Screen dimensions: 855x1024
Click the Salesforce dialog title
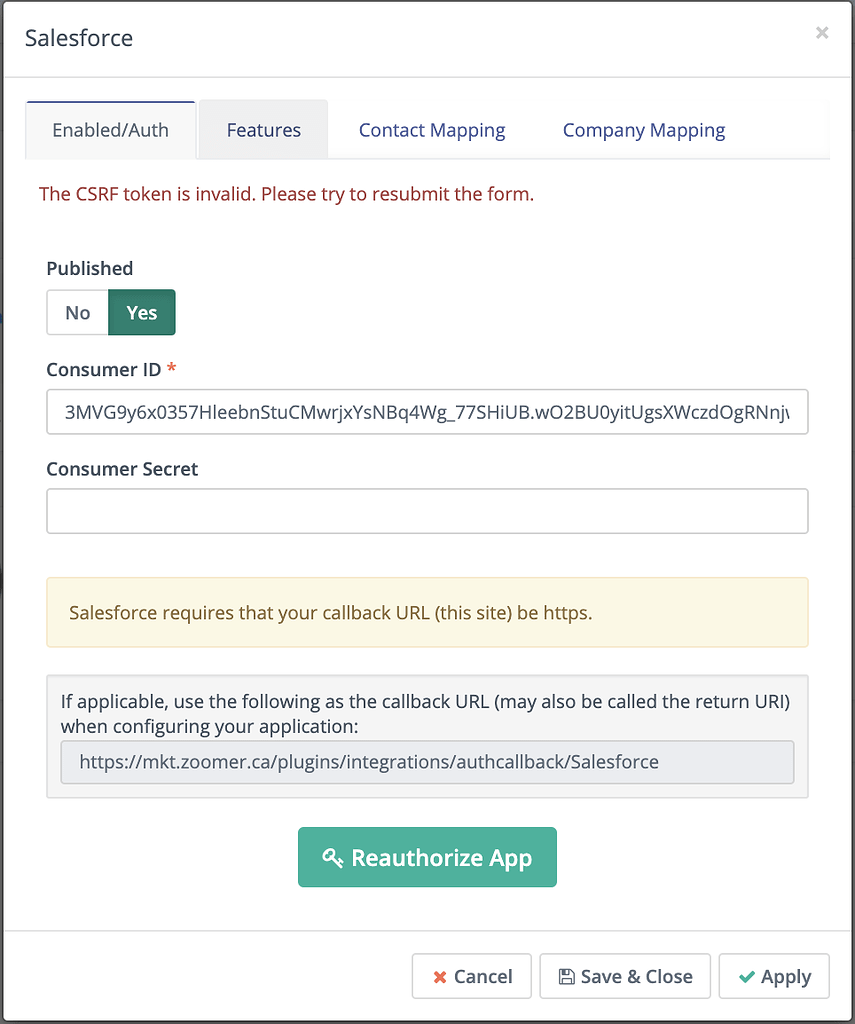click(79, 38)
